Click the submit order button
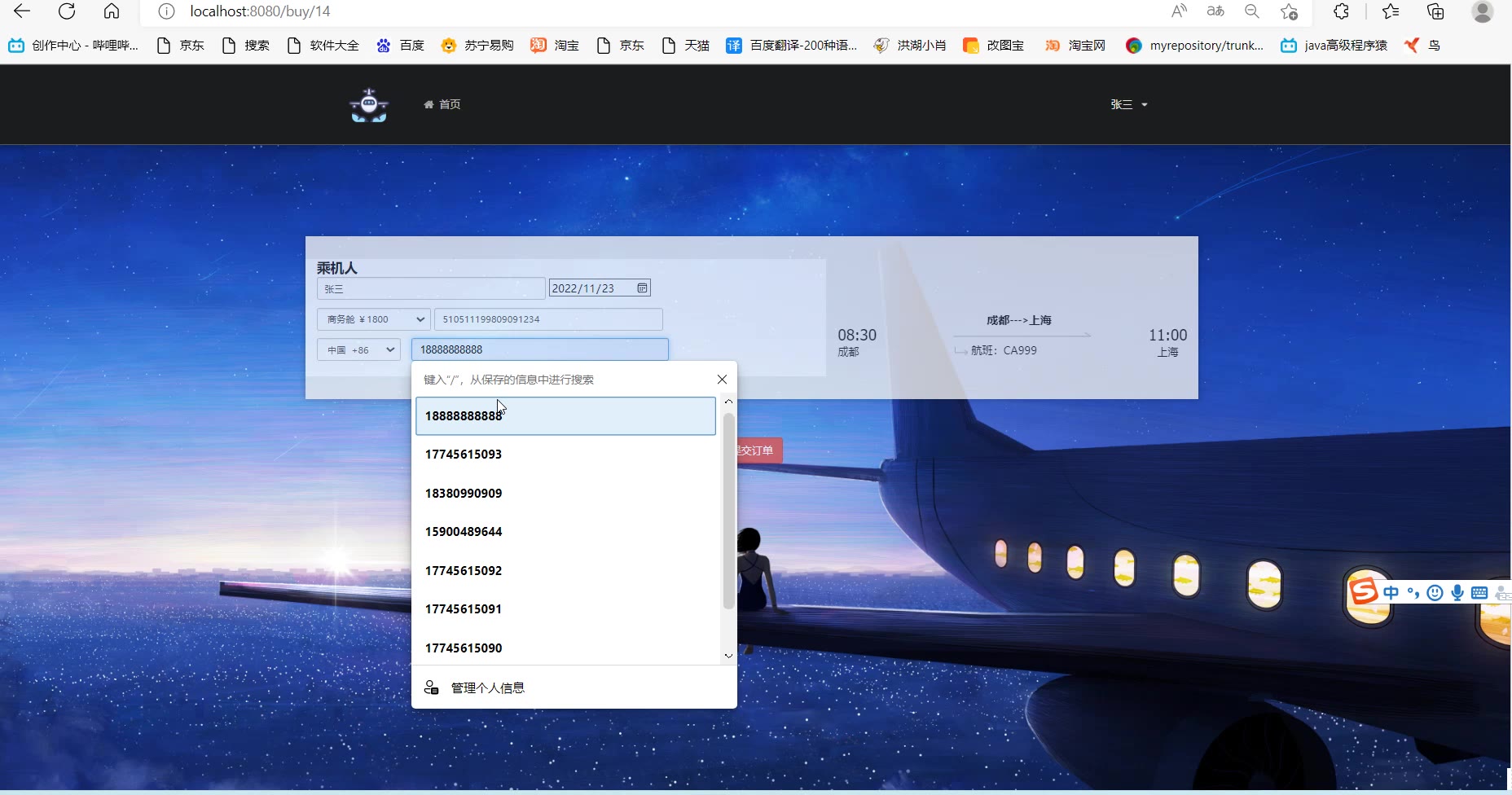Image resolution: width=1512 pixels, height=795 pixels. click(759, 450)
